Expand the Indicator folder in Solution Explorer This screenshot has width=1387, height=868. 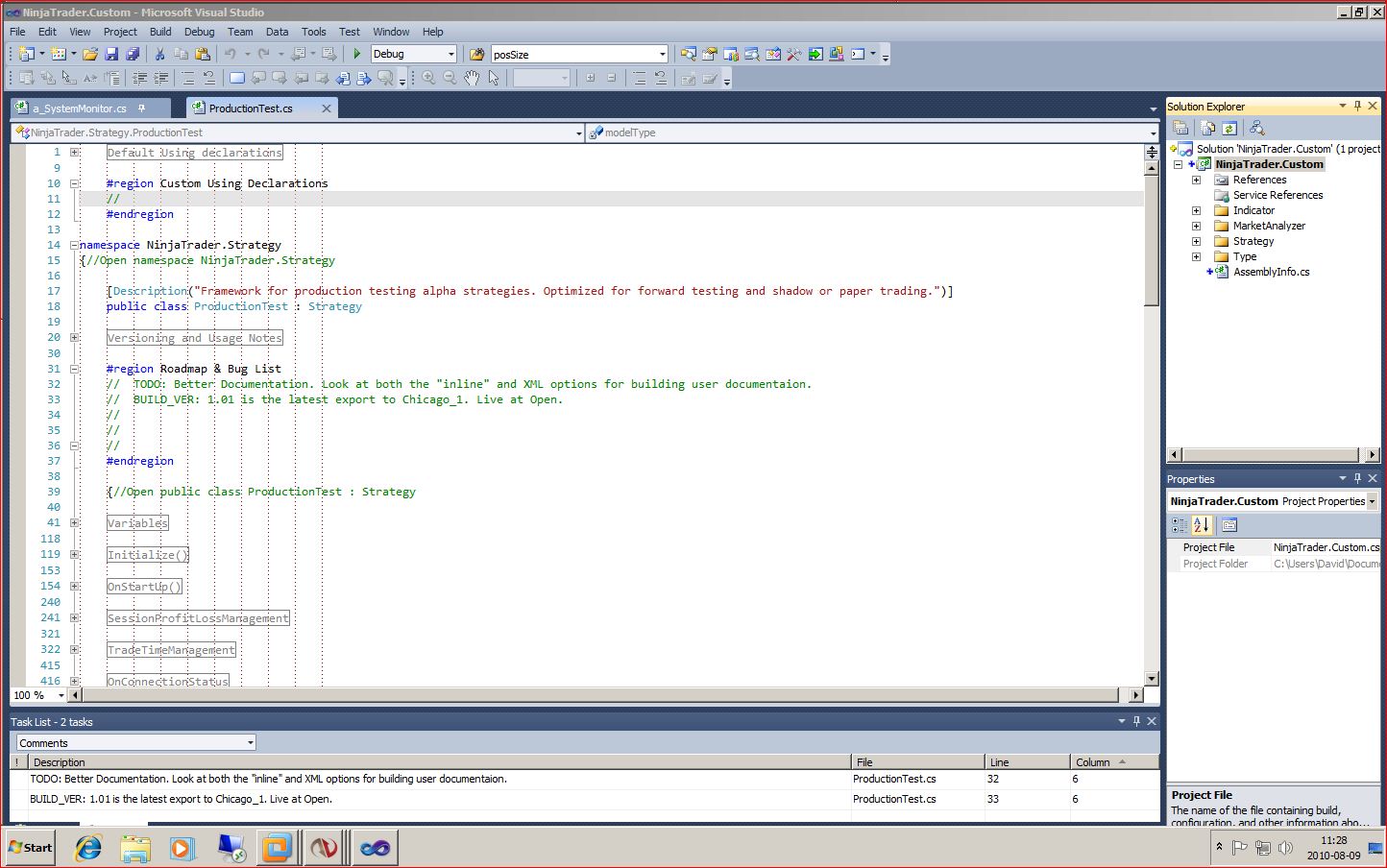pos(1196,210)
